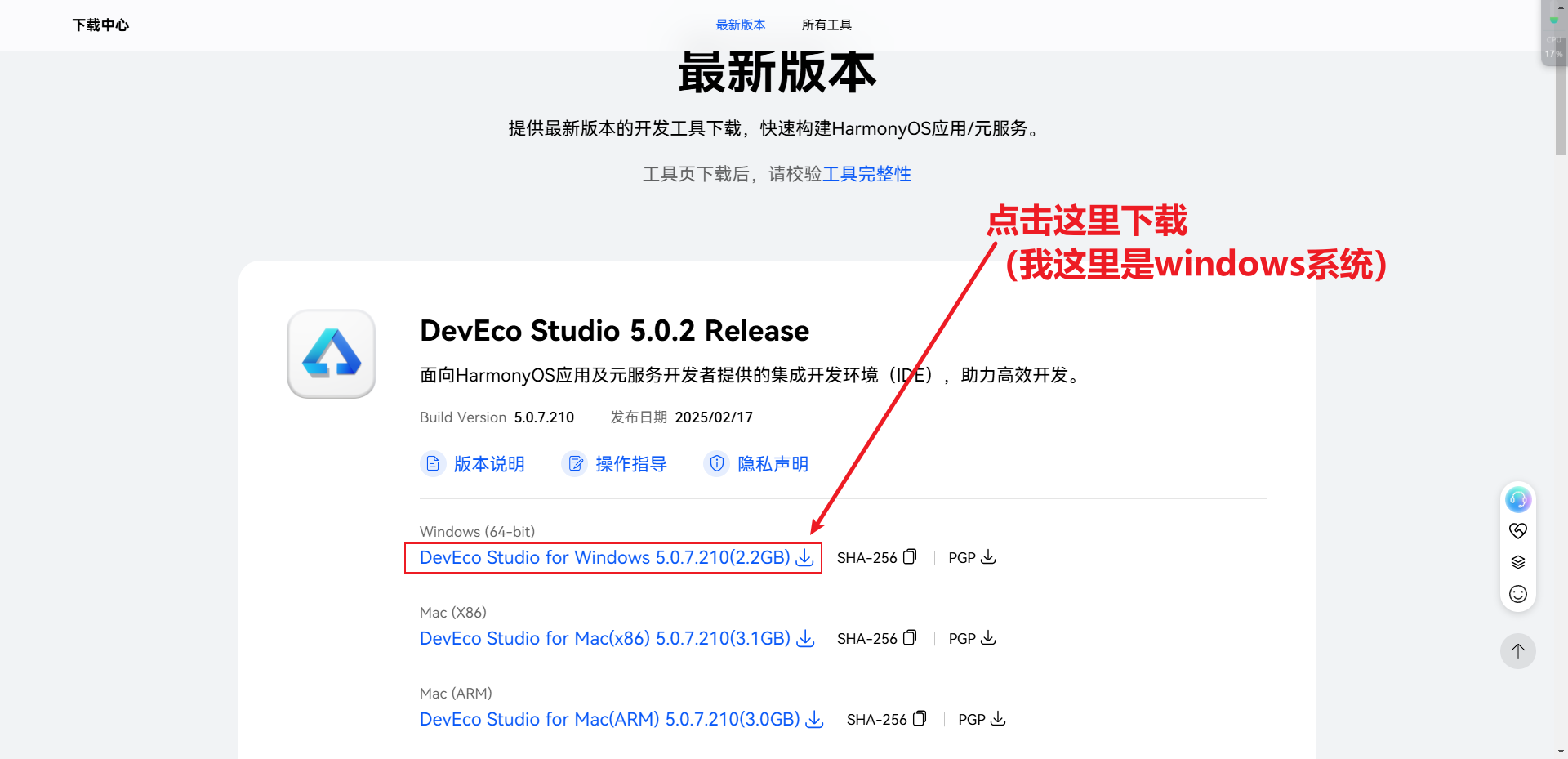Click the Windows (64-bit) label
1568x759 pixels.
tap(477, 532)
